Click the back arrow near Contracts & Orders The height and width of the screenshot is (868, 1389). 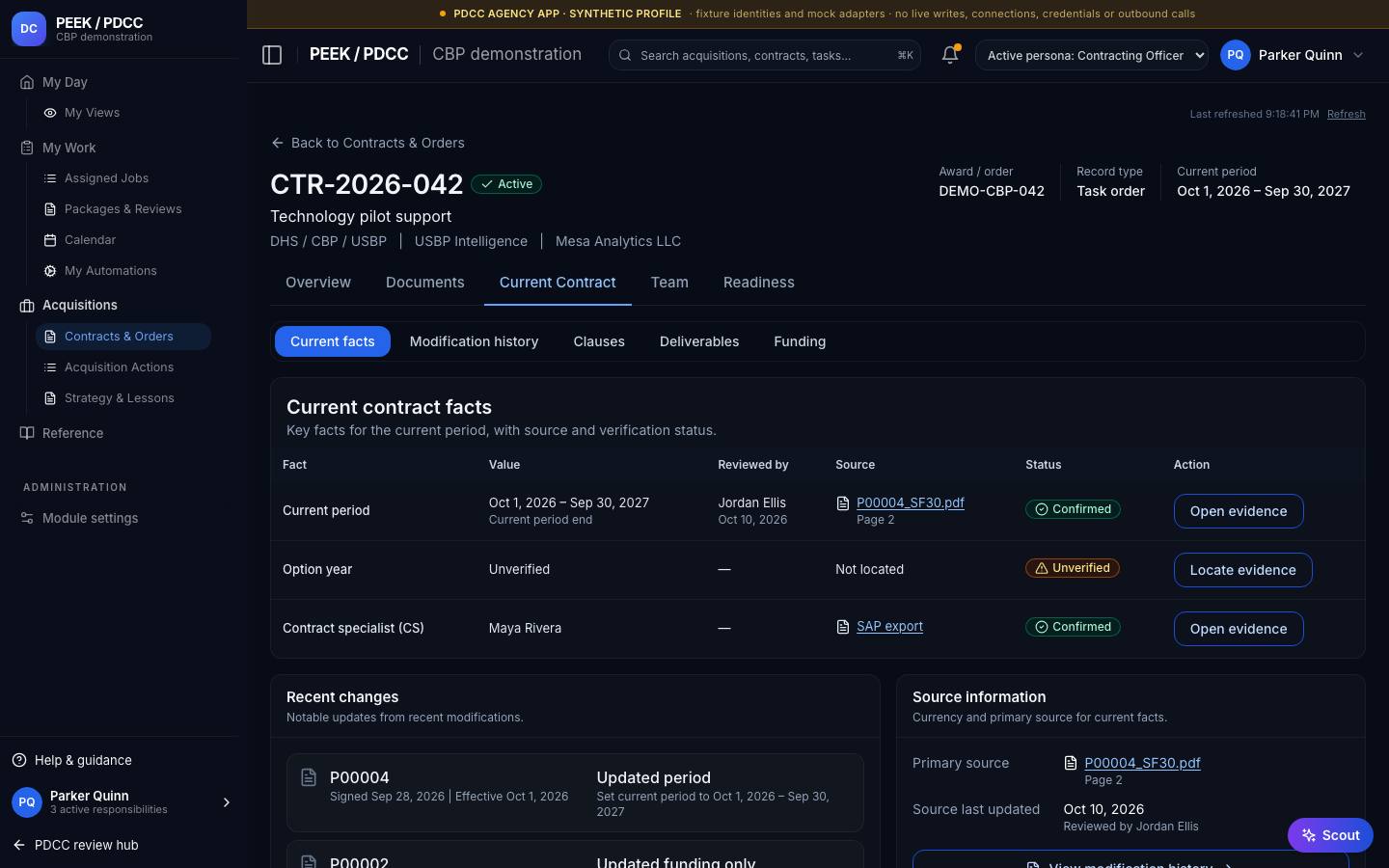pos(278,143)
